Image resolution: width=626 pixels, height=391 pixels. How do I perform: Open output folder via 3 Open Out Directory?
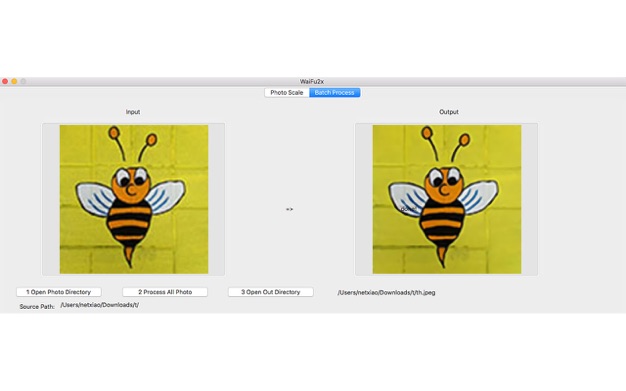pyautogui.click(x=271, y=292)
